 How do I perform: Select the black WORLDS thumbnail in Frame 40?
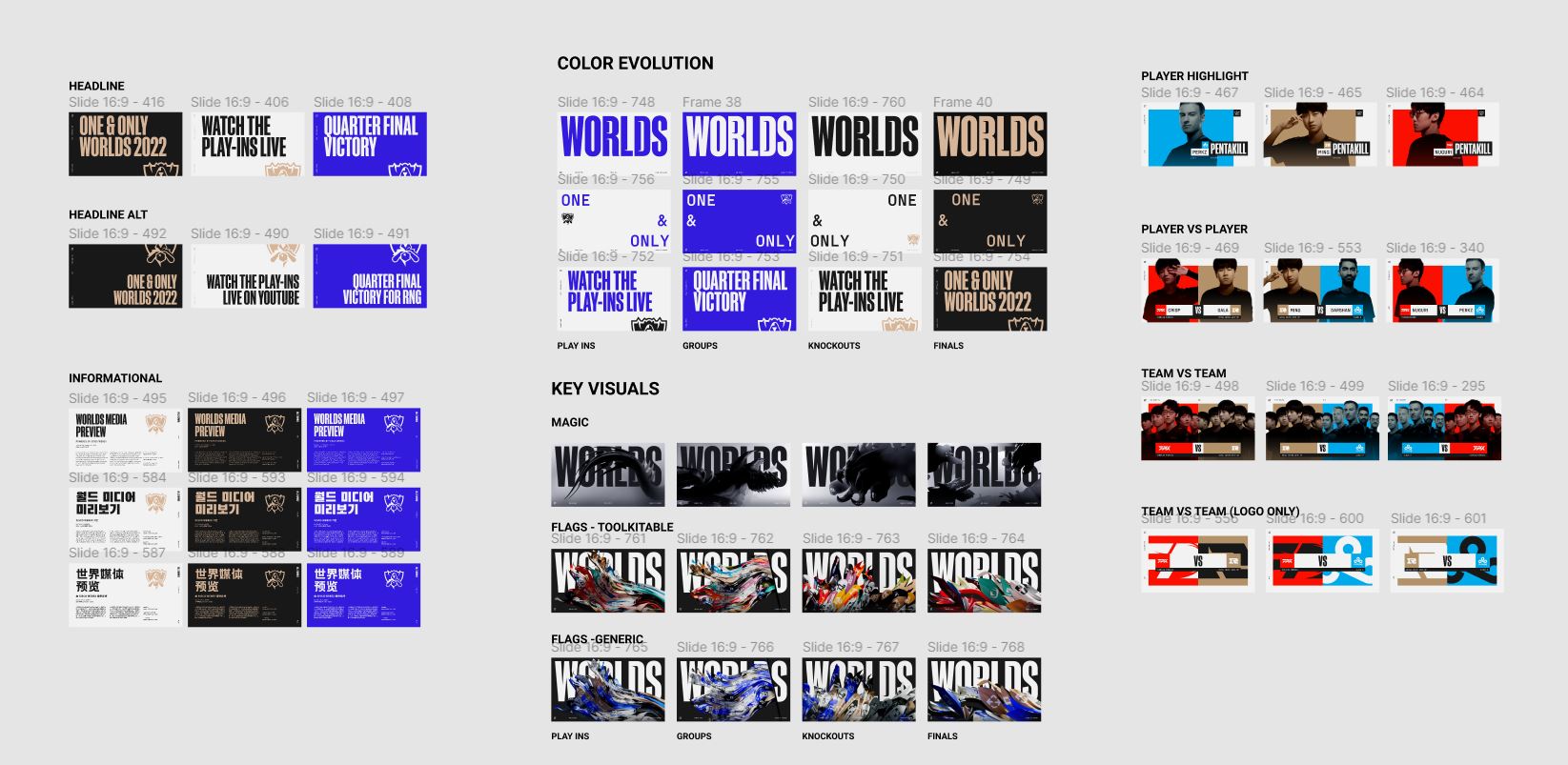coord(989,144)
